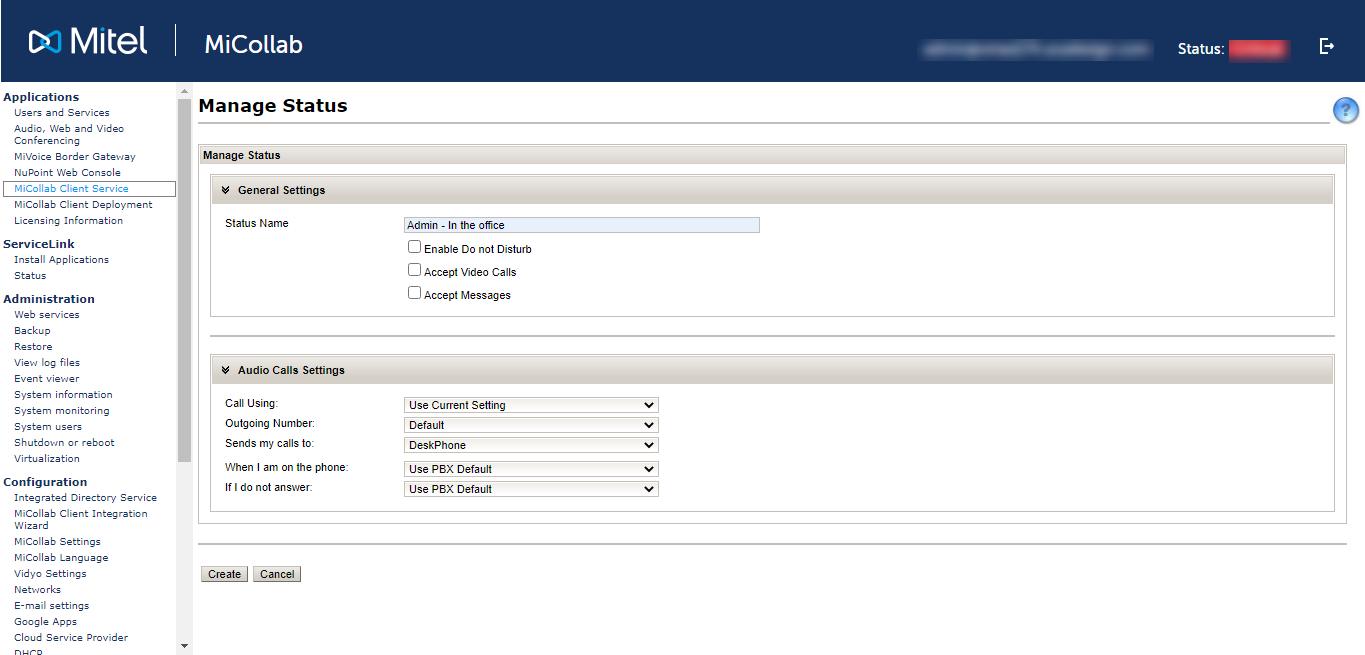Click sidebar scroll up arrow
Viewport: 1365px width, 655px height.
click(x=184, y=92)
